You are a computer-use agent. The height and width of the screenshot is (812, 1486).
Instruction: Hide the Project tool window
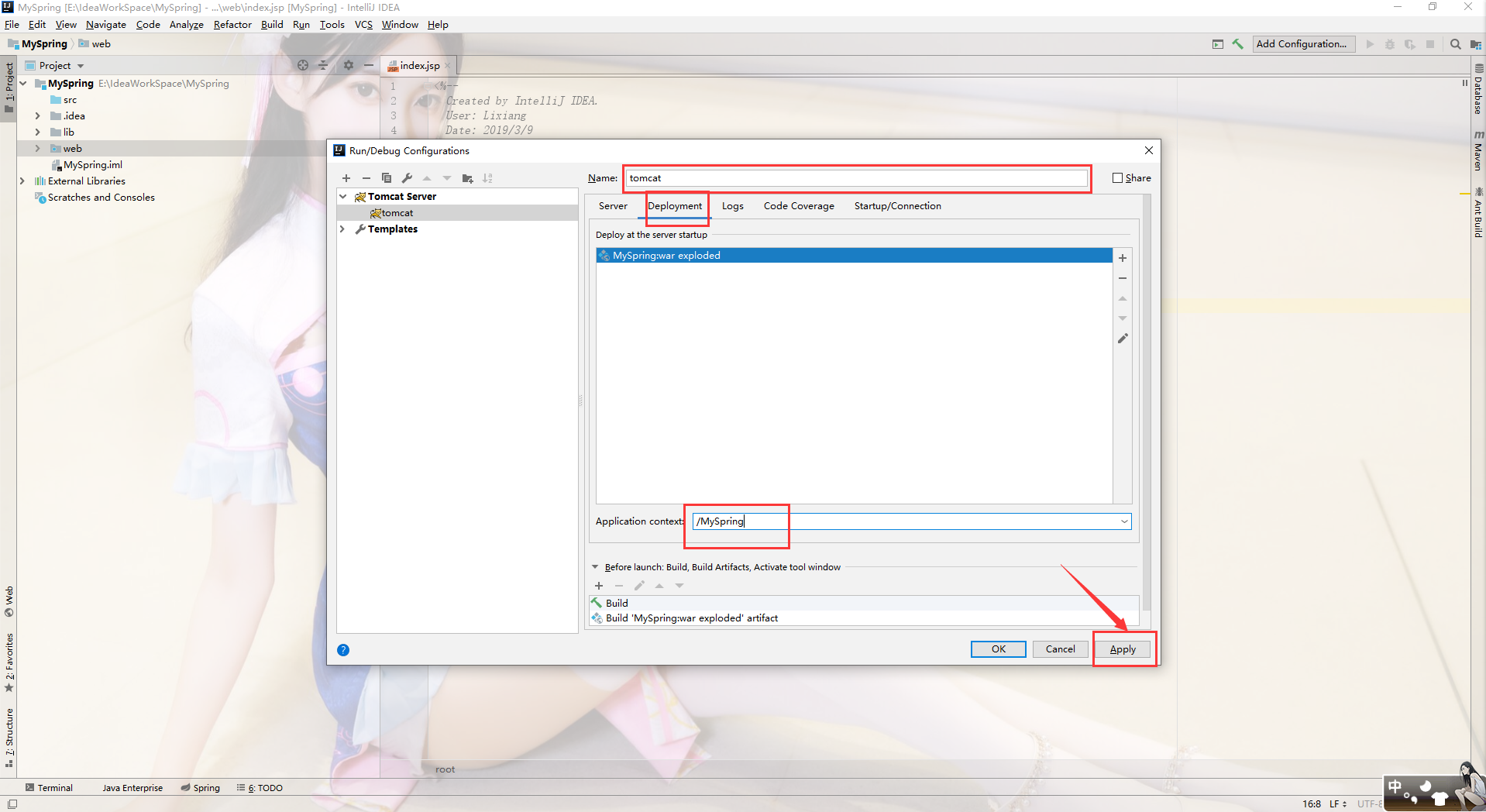tap(369, 65)
